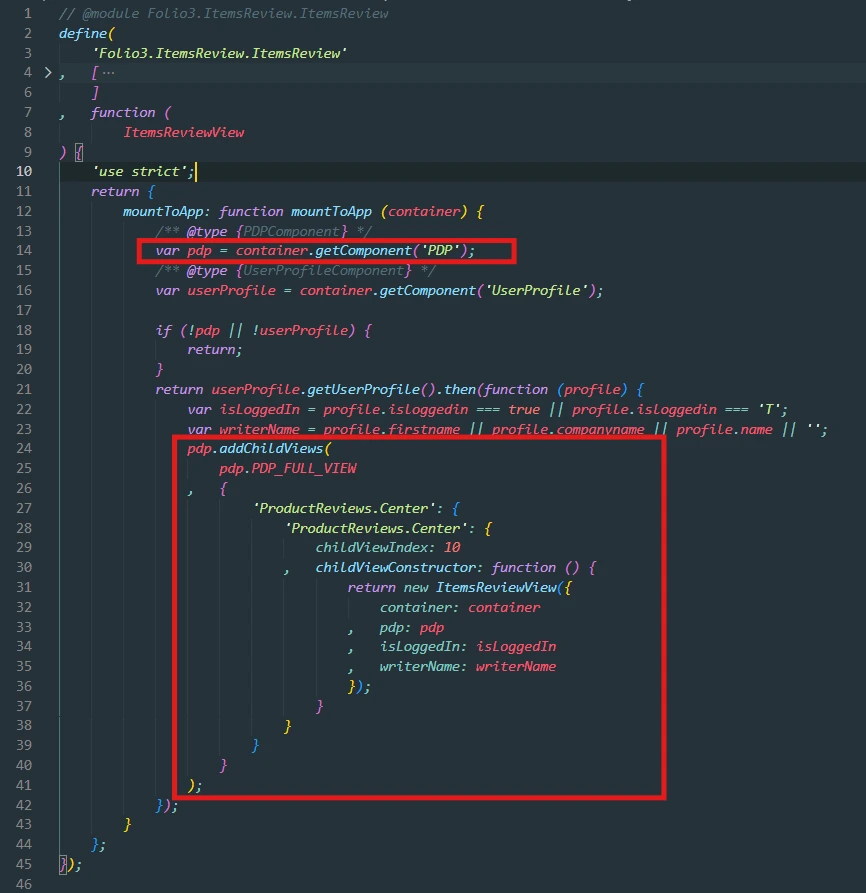The image size is (866, 893).
Task: Click the collapsed ellipsis after the bracket on line 4
Action: point(108,72)
